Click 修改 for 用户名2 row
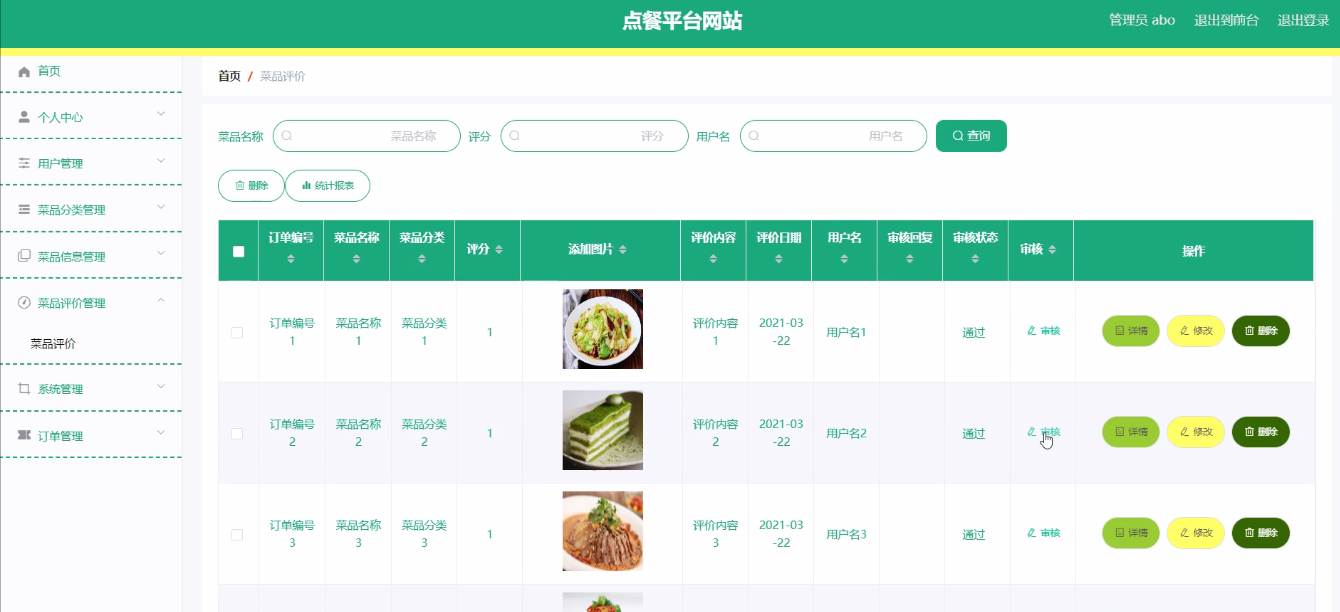The width and height of the screenshot is (1340, 612). [x=1196, y=432]
